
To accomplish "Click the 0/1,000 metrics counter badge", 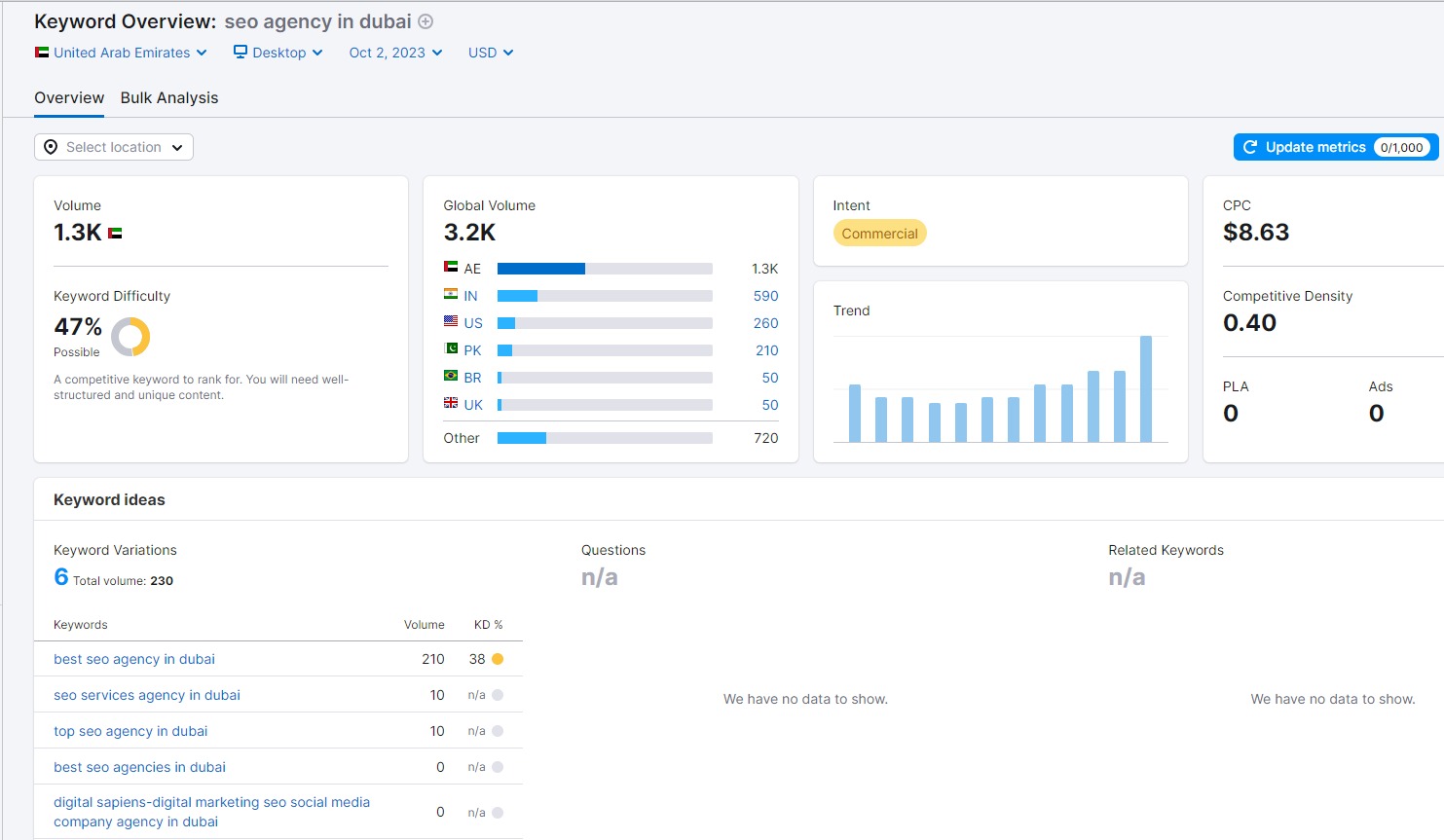I will point(1401,148).
